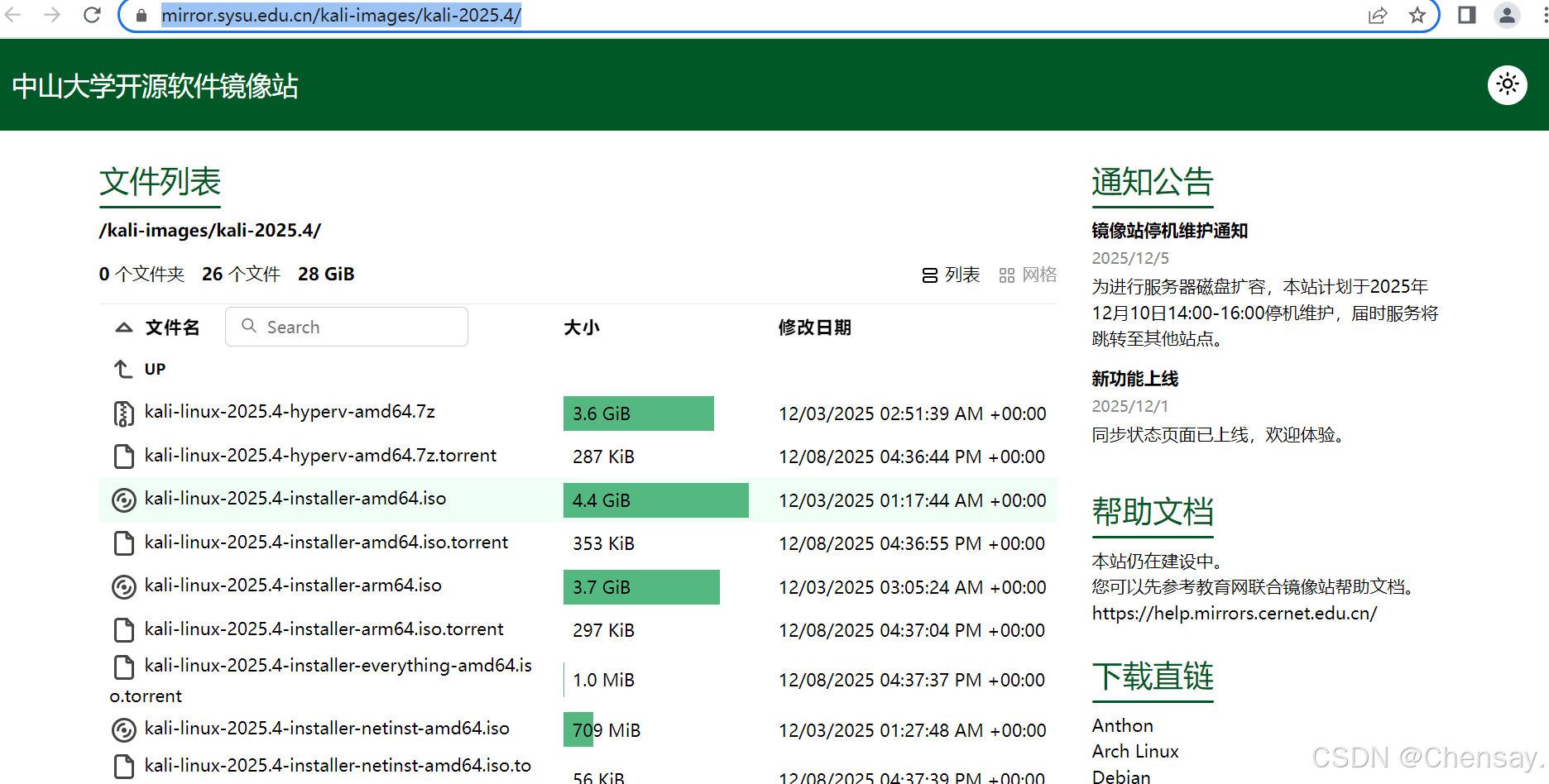Open the 镜像站停机维护通知 announcement
1549x784 pixels.
pos(1170,231)
